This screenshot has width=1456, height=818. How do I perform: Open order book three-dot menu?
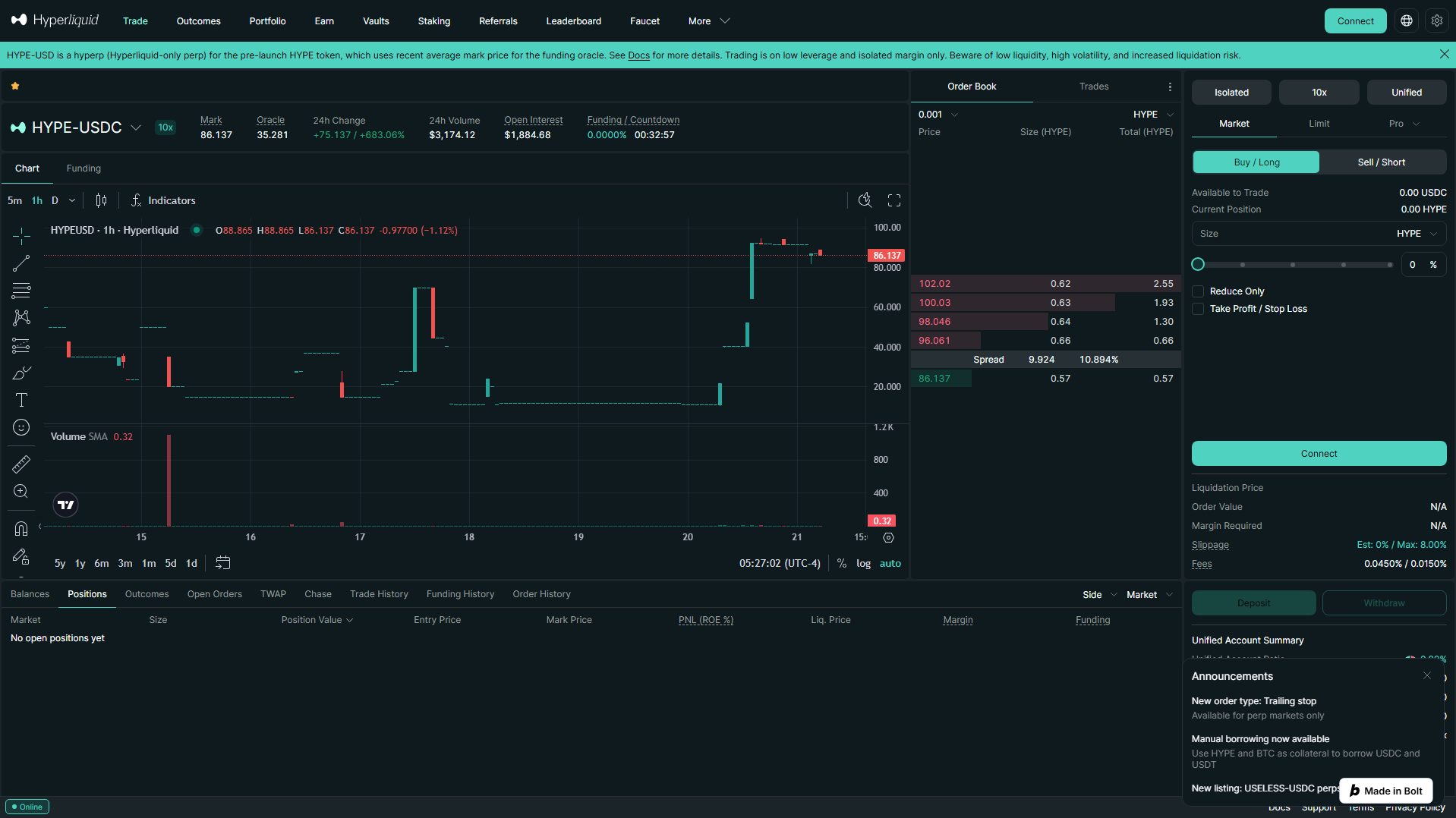tap(1170, 87)
